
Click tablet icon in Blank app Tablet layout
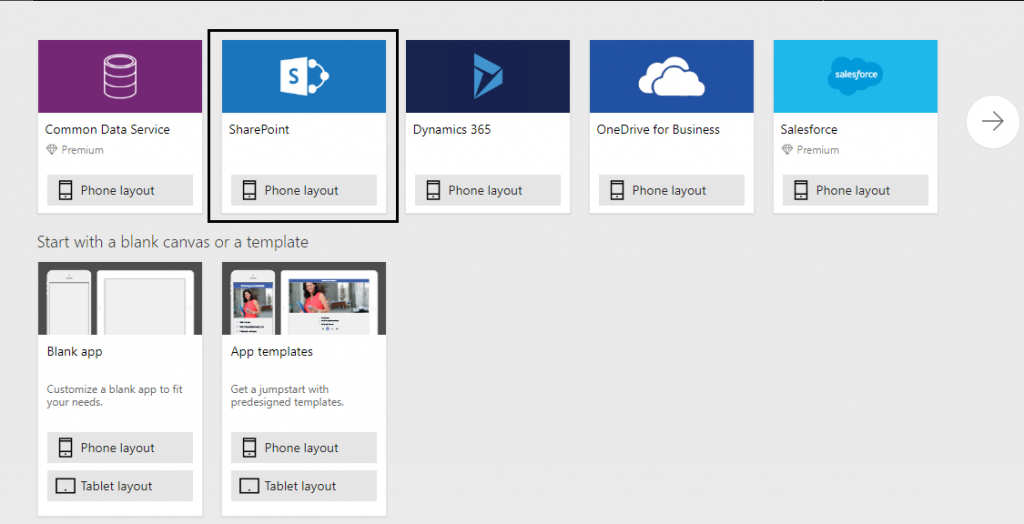click(65, 486)
